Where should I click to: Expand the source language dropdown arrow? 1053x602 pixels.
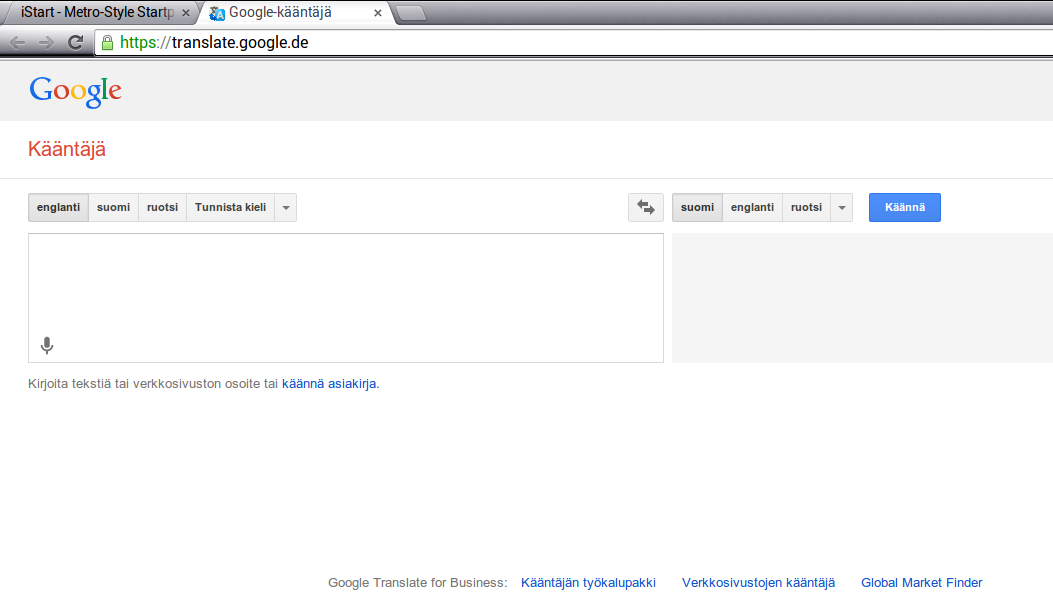tap(286, 208)
